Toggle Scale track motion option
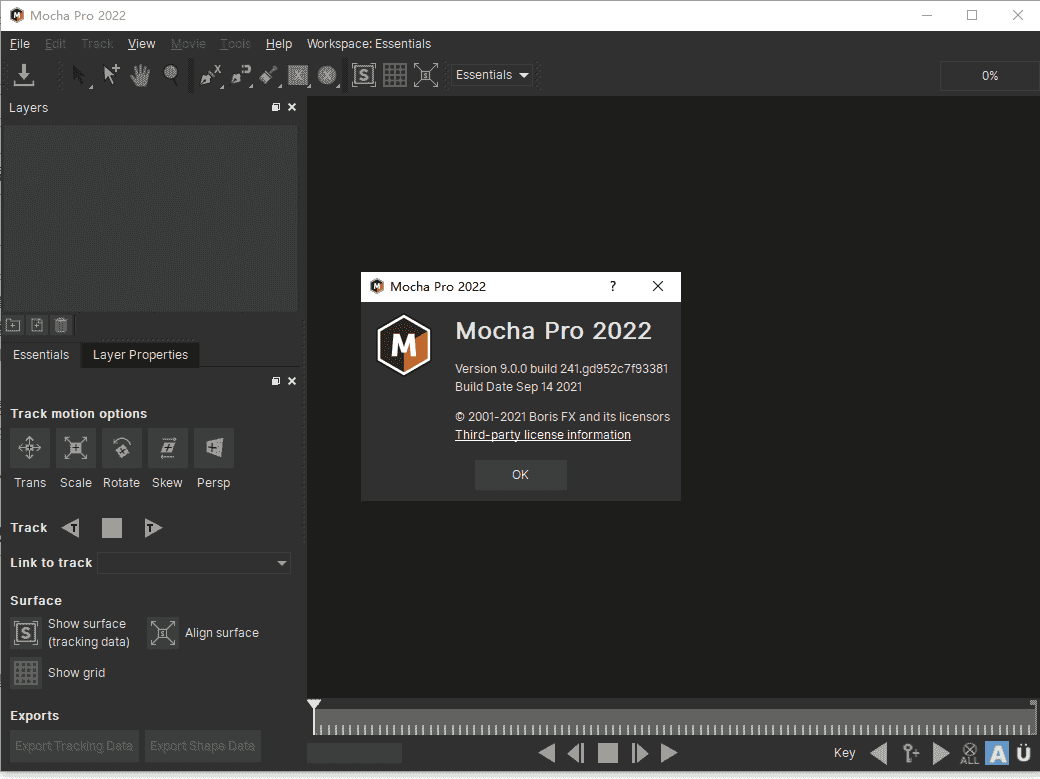The image size is (1040, 779). coord(76,448)
